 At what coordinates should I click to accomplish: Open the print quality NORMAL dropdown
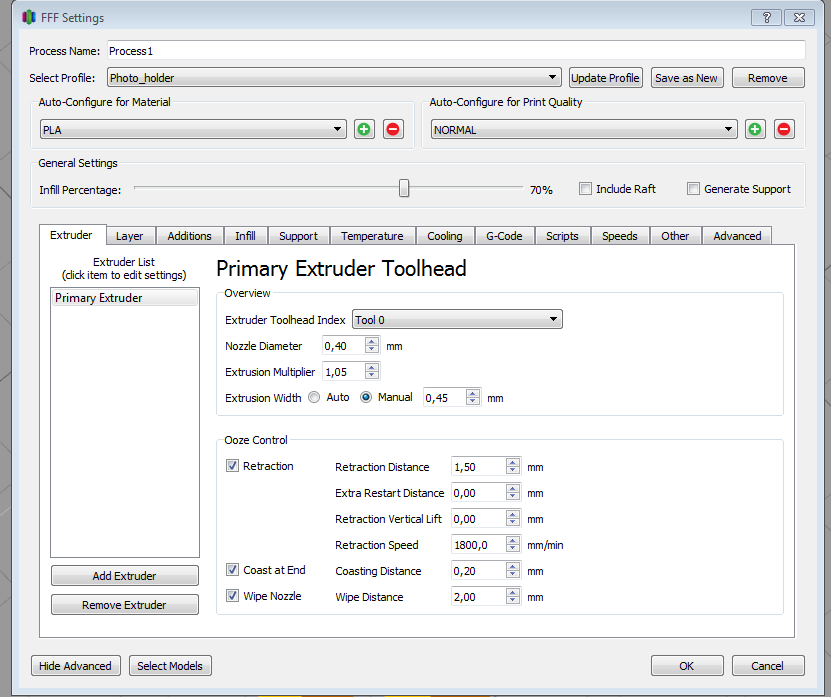pos(584,130)
